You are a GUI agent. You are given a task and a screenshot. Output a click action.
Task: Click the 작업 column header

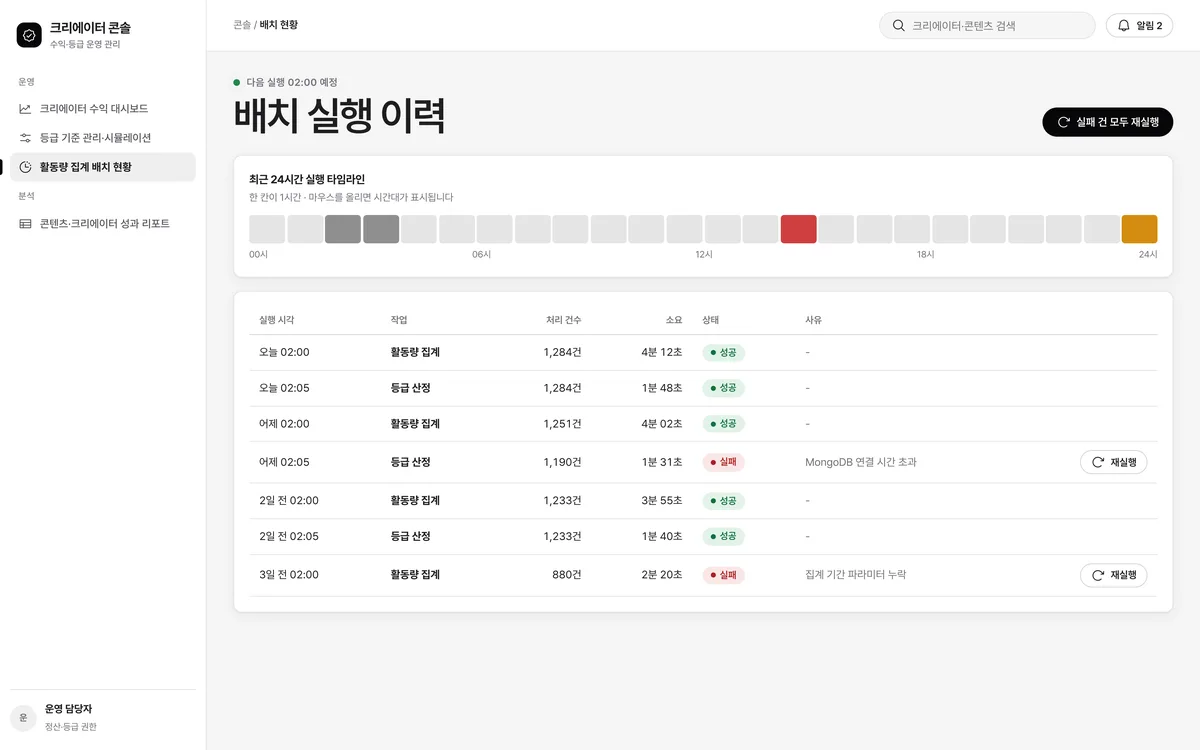coord(399,320)
